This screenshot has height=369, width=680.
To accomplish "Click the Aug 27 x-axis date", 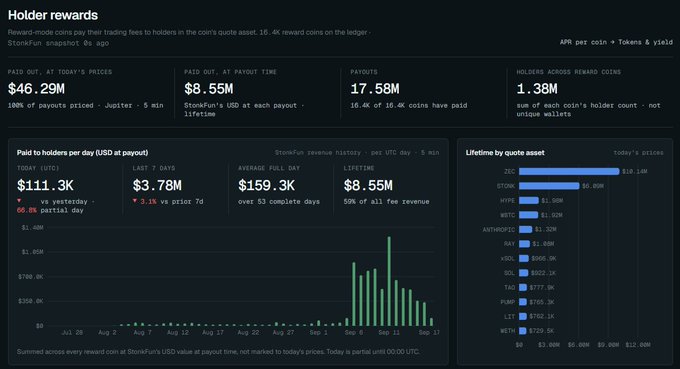I will [283, 333].
